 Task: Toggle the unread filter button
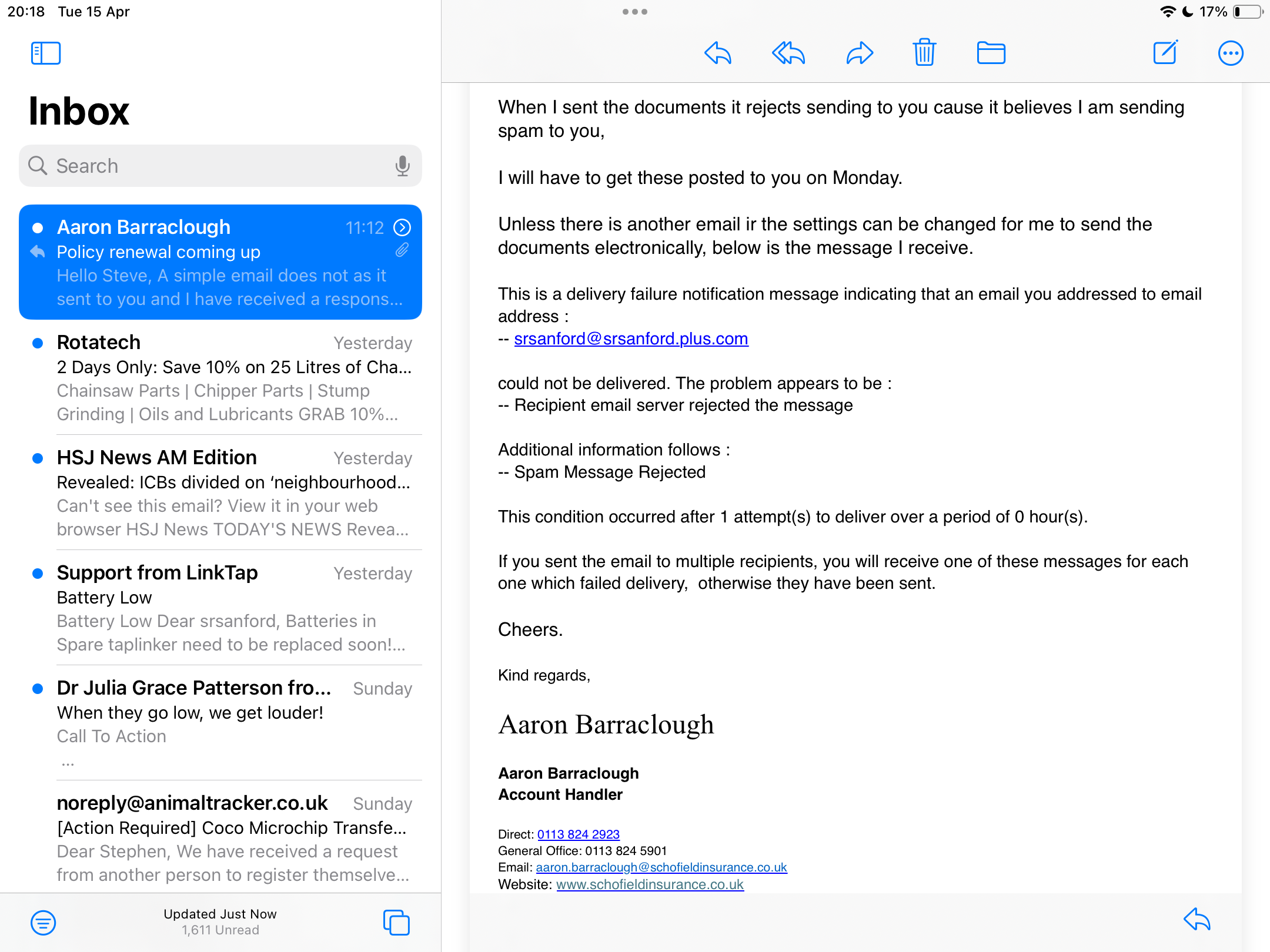[x=44, y=923]
